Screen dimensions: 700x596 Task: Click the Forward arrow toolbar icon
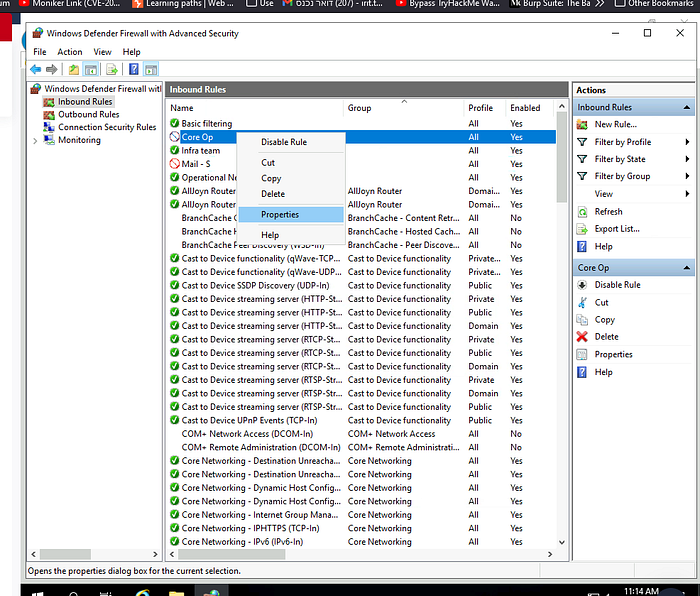tap(52, 70)
